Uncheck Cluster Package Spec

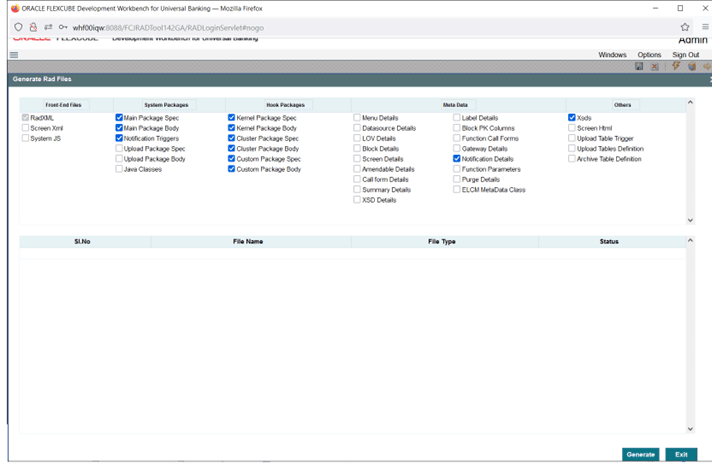[232, 138]
